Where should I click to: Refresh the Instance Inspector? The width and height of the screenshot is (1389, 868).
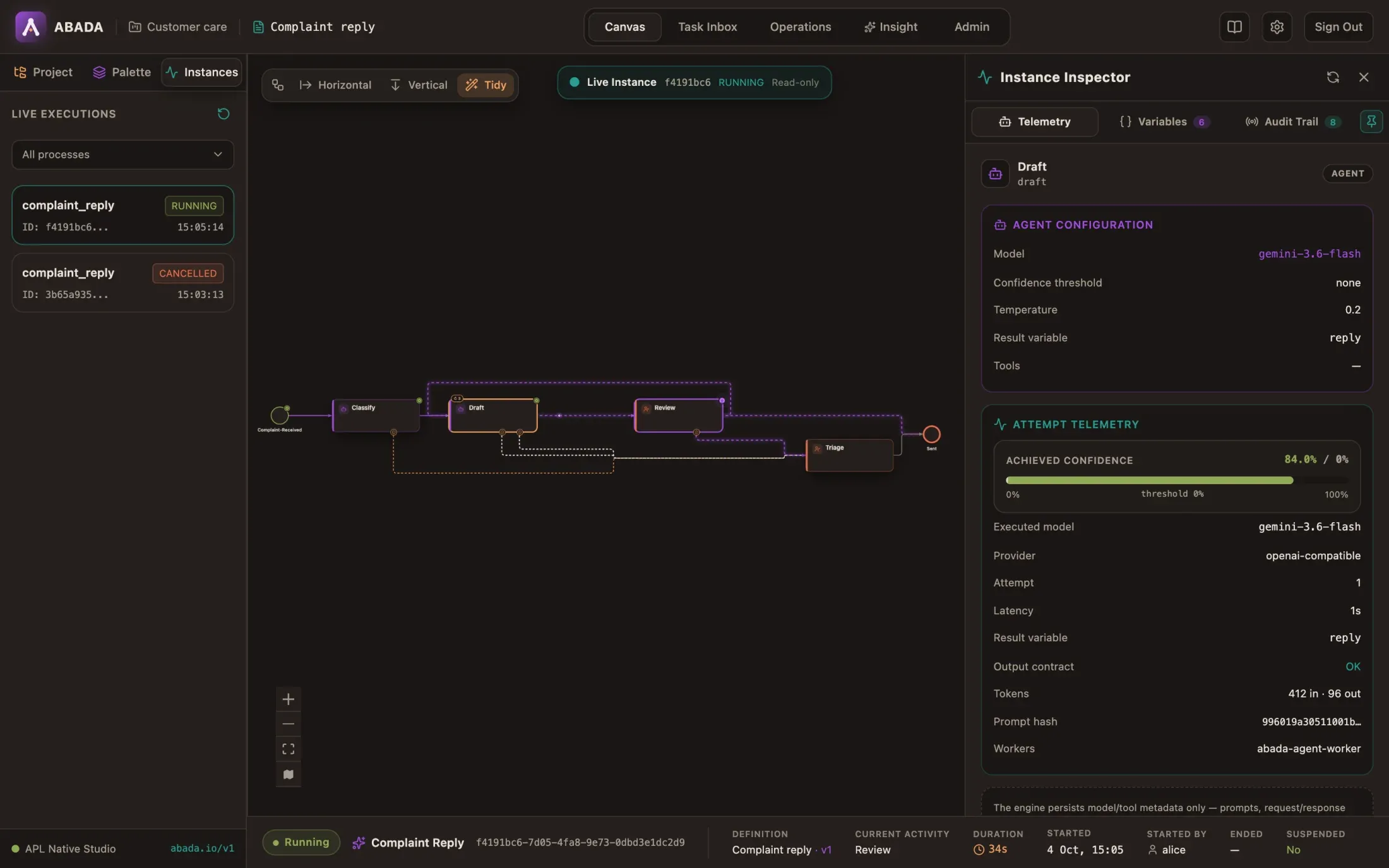[x=1333, y=77]
